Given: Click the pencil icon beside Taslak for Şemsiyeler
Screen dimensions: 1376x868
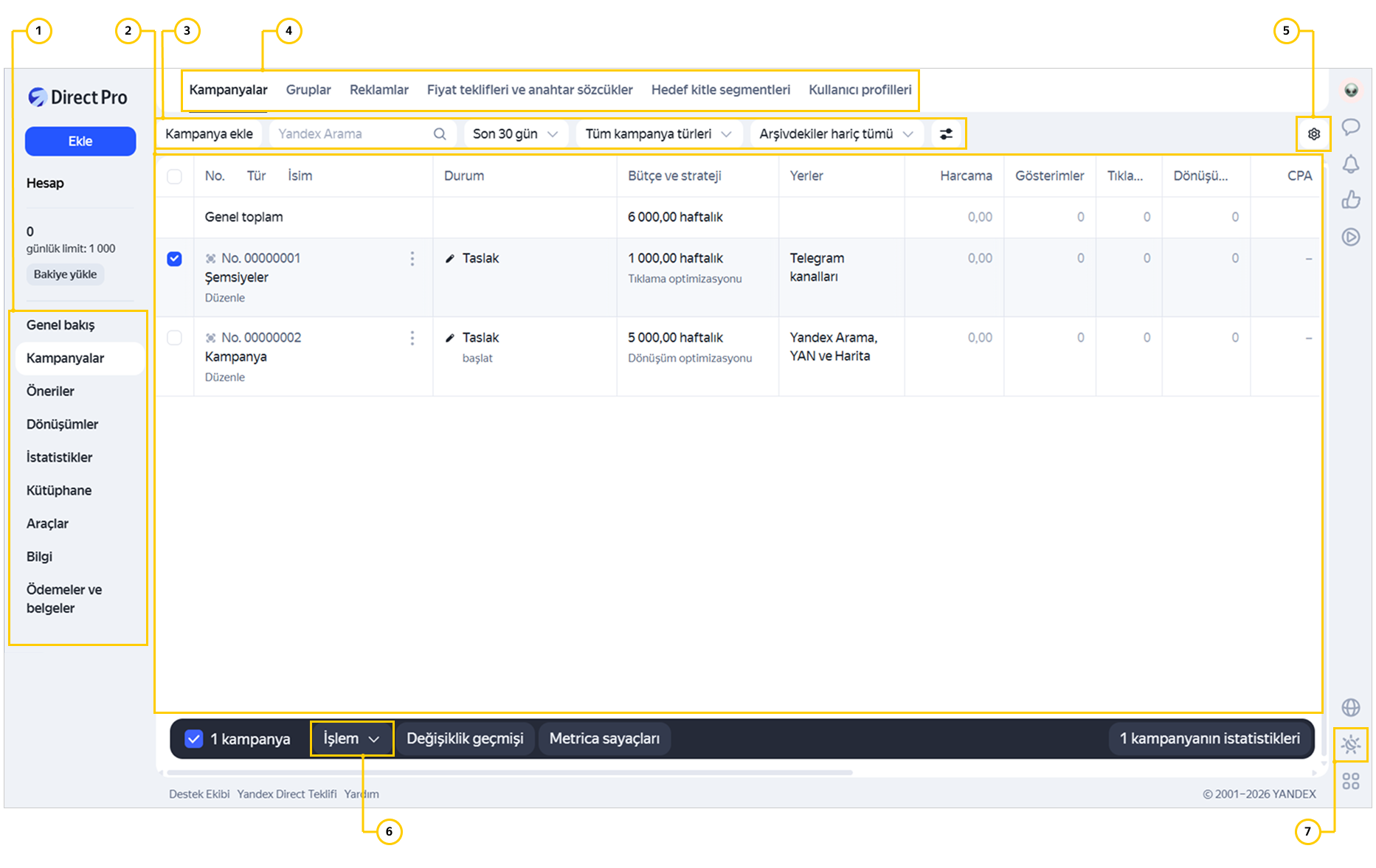Looking at the screenshot, I should [x=450, y=259].
